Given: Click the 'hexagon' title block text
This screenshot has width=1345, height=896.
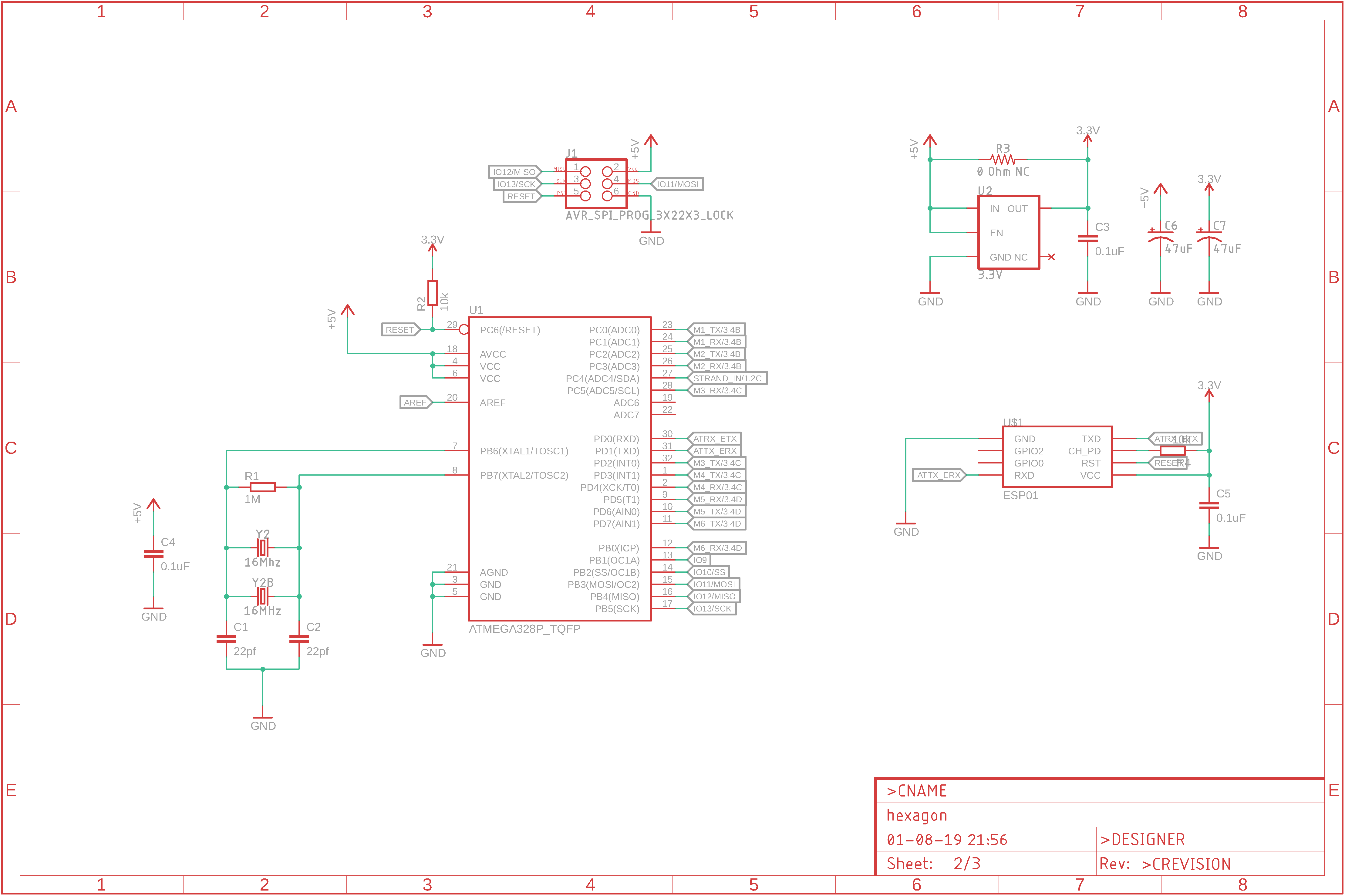Looking at the screenshot, I should 916,815.
